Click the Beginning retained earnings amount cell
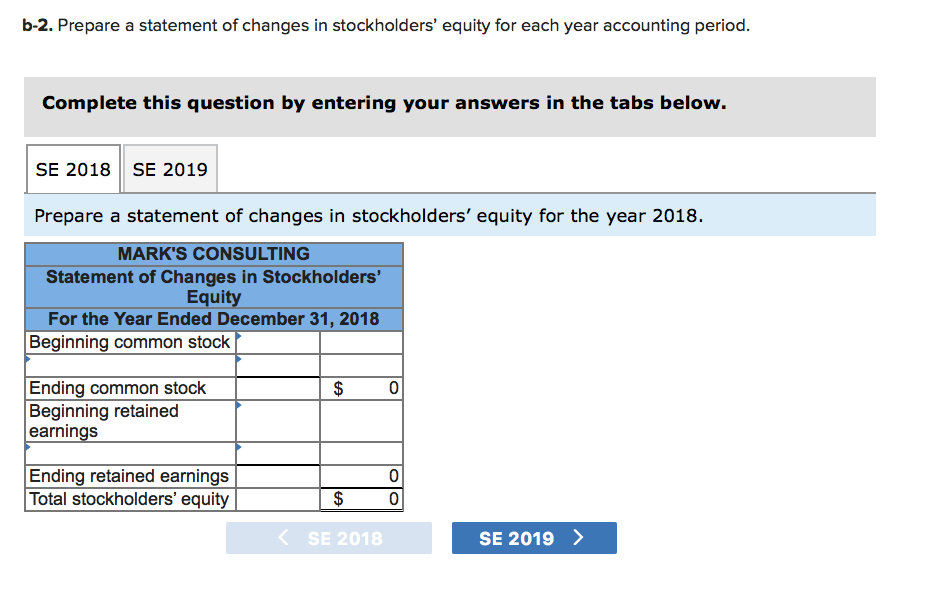 (277, 418)
